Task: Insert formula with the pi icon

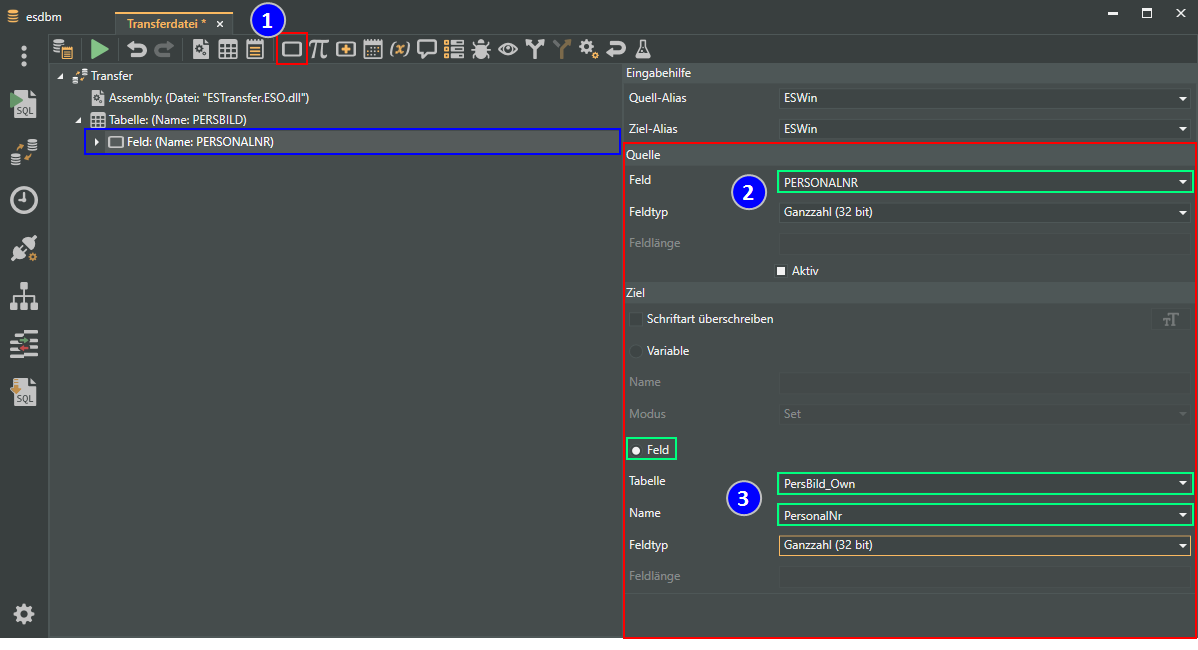Action: 318,49
